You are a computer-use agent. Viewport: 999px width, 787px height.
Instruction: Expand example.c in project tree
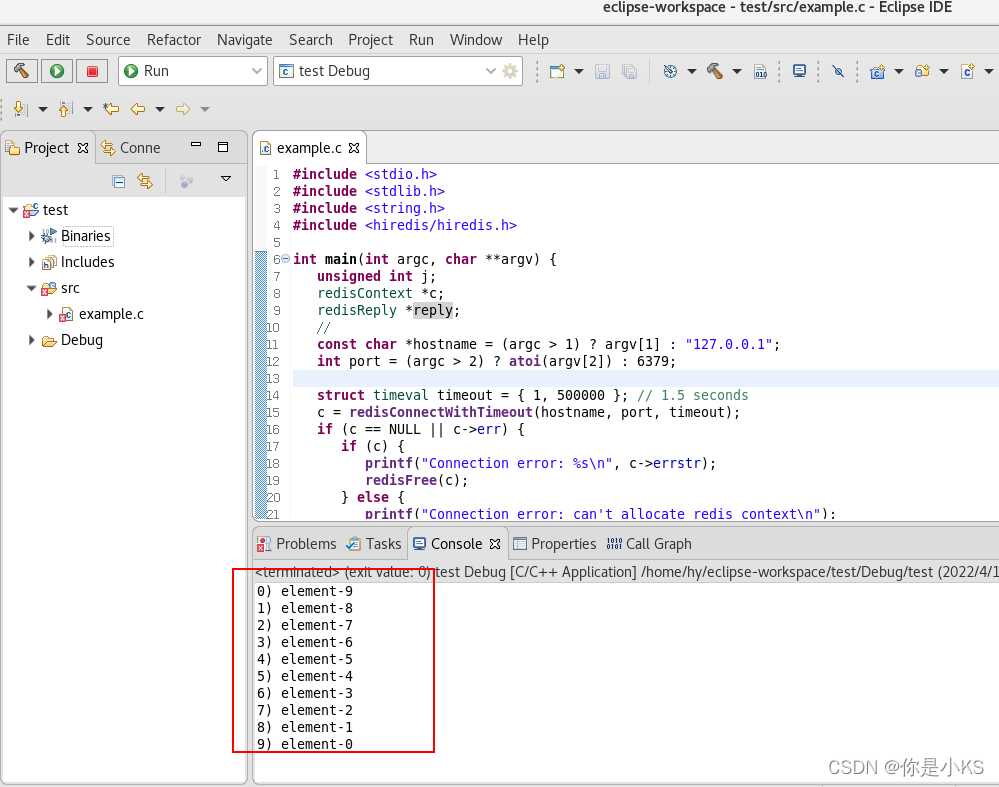(49, 314)
